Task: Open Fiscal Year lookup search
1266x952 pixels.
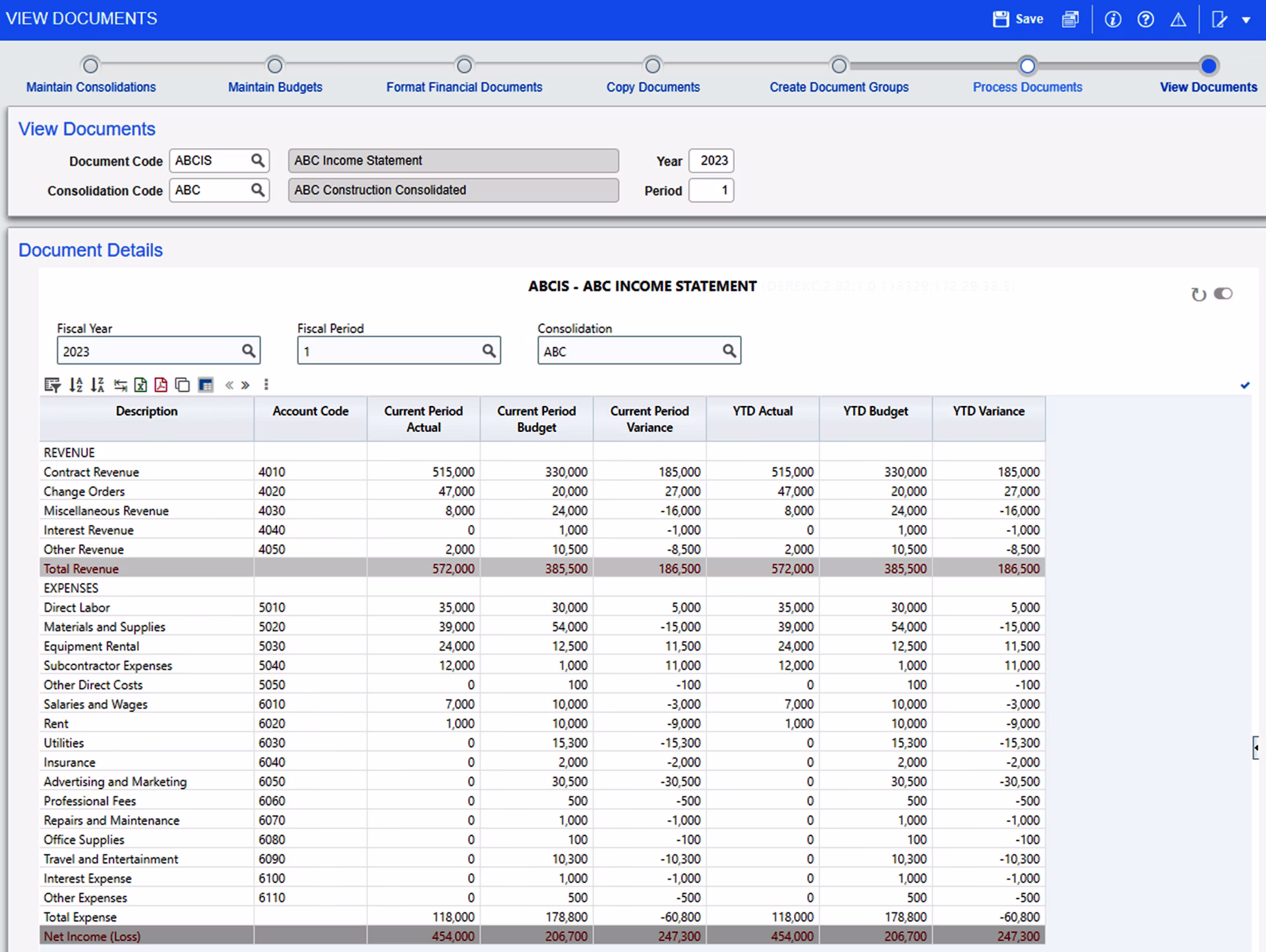Action: point(249,351)
